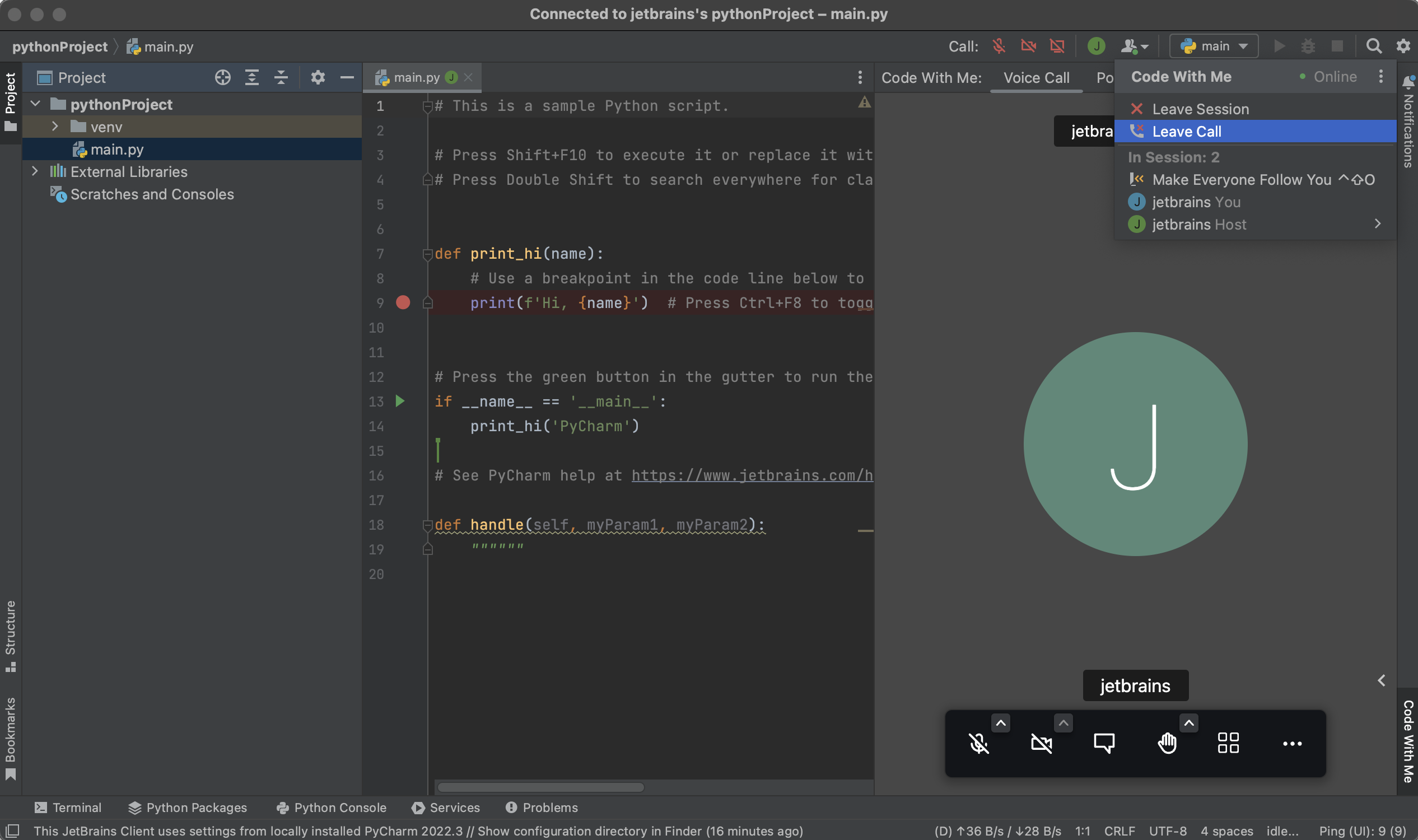Screen dimensions: 1418x840
Task: Raise hand in the call toolbar
Action: tap(1167, 743)
